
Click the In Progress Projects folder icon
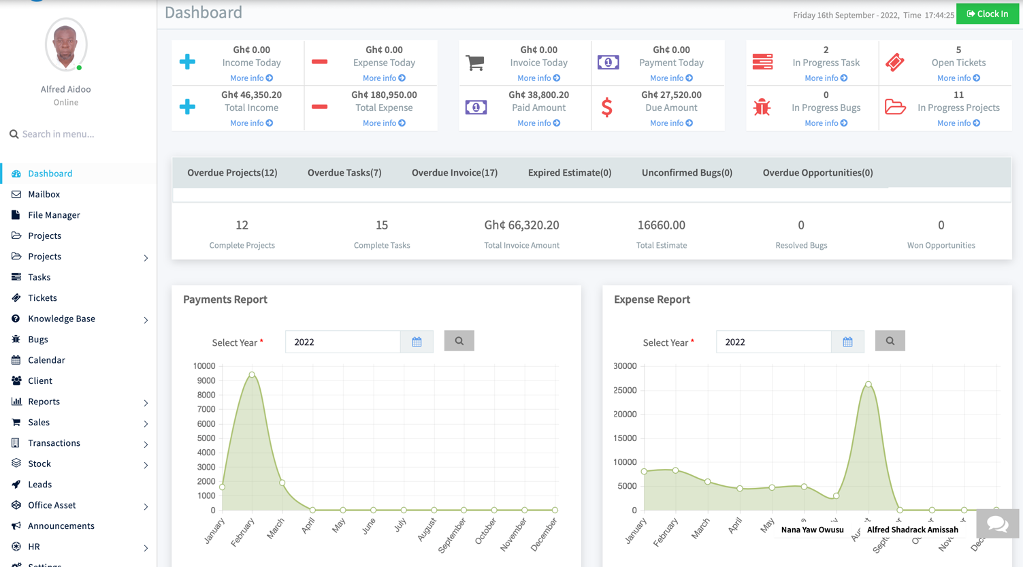pyautogui.click(x=895, y=108)
